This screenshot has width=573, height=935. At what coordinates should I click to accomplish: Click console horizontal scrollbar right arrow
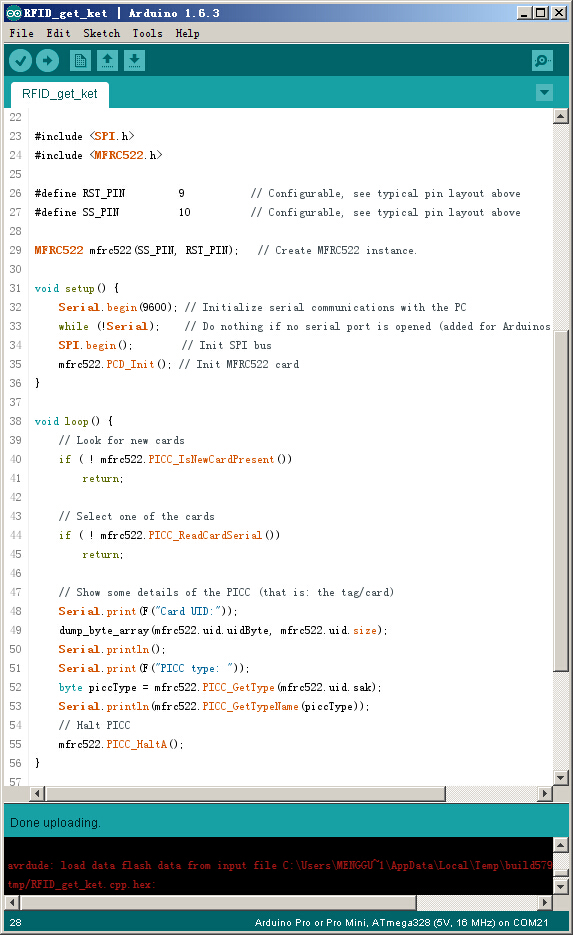544,902
